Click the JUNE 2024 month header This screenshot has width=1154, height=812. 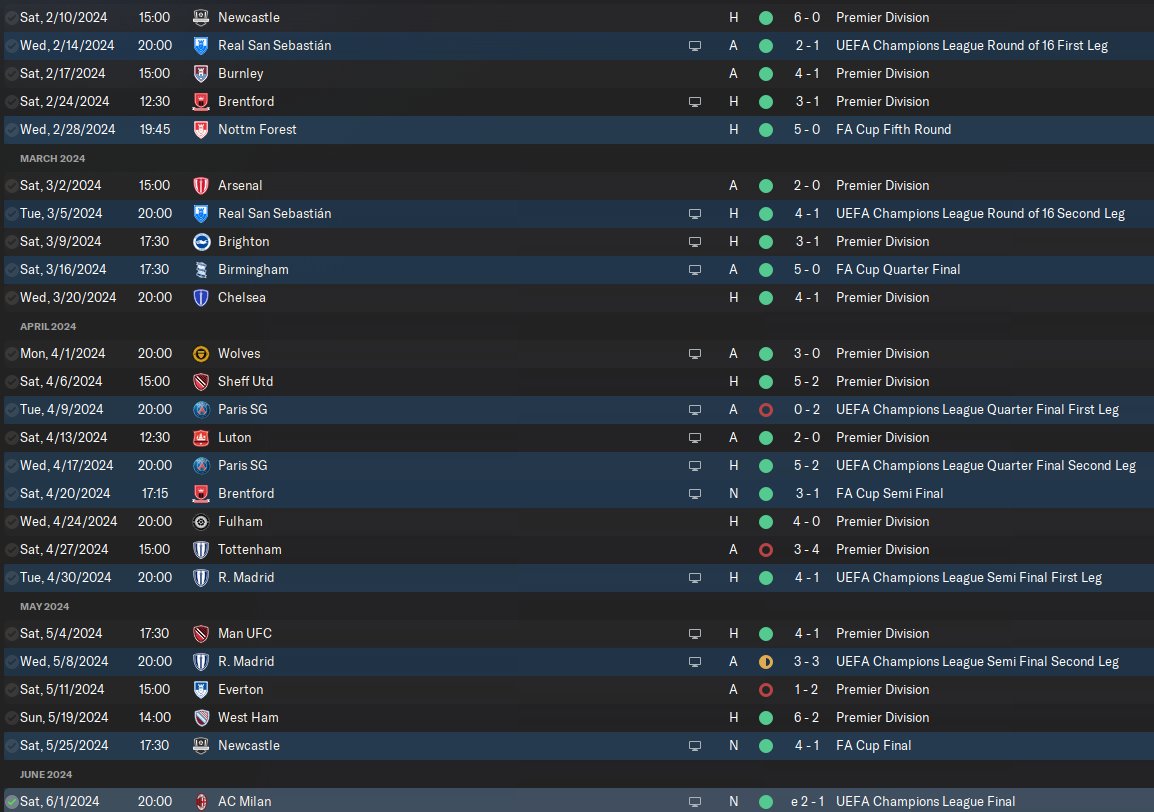click(x=46, y=774)
